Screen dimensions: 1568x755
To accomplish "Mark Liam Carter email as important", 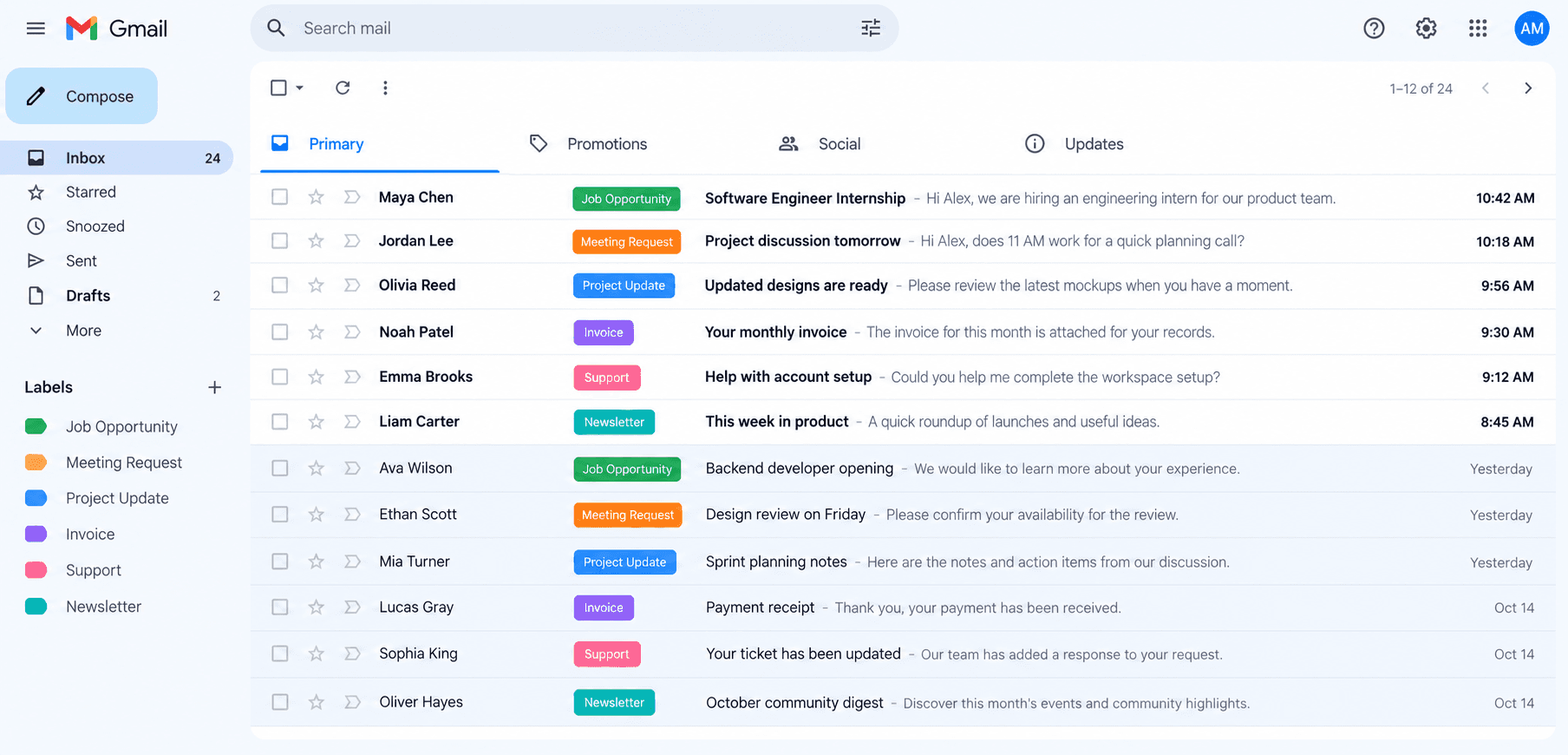I will 352,421.
